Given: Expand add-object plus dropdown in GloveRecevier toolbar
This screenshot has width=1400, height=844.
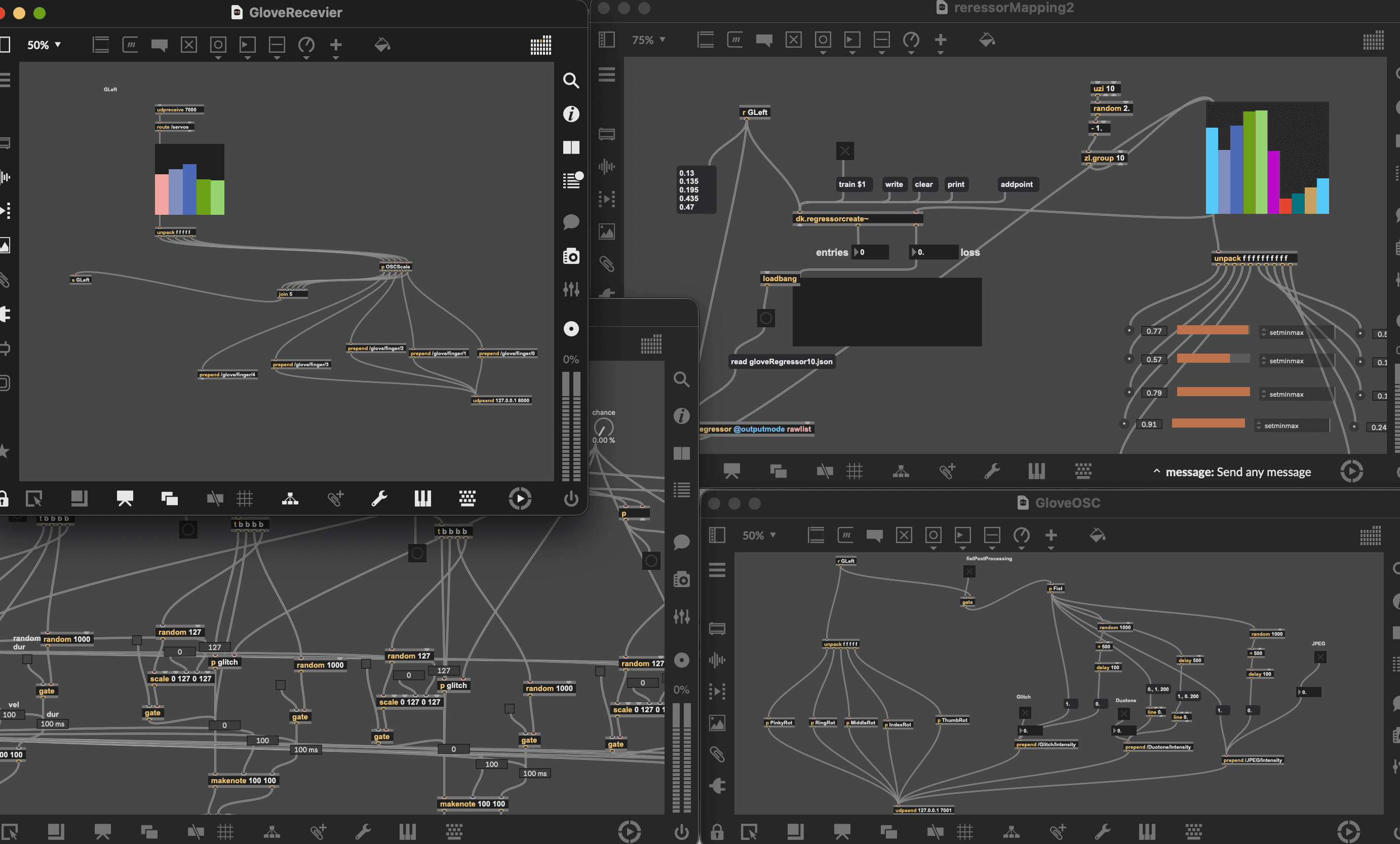Looking at the screenshot, I should pyautogui.click(x=336, y=58).
